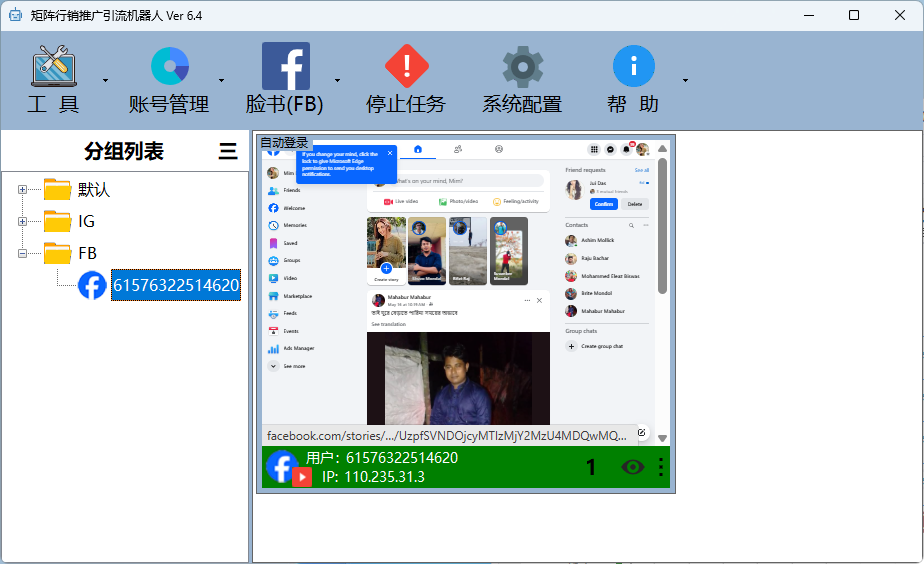This screenshot has width=924, height=564.
Task: Open 系统配置 system configuration
Action: click(x=522, y=79)
